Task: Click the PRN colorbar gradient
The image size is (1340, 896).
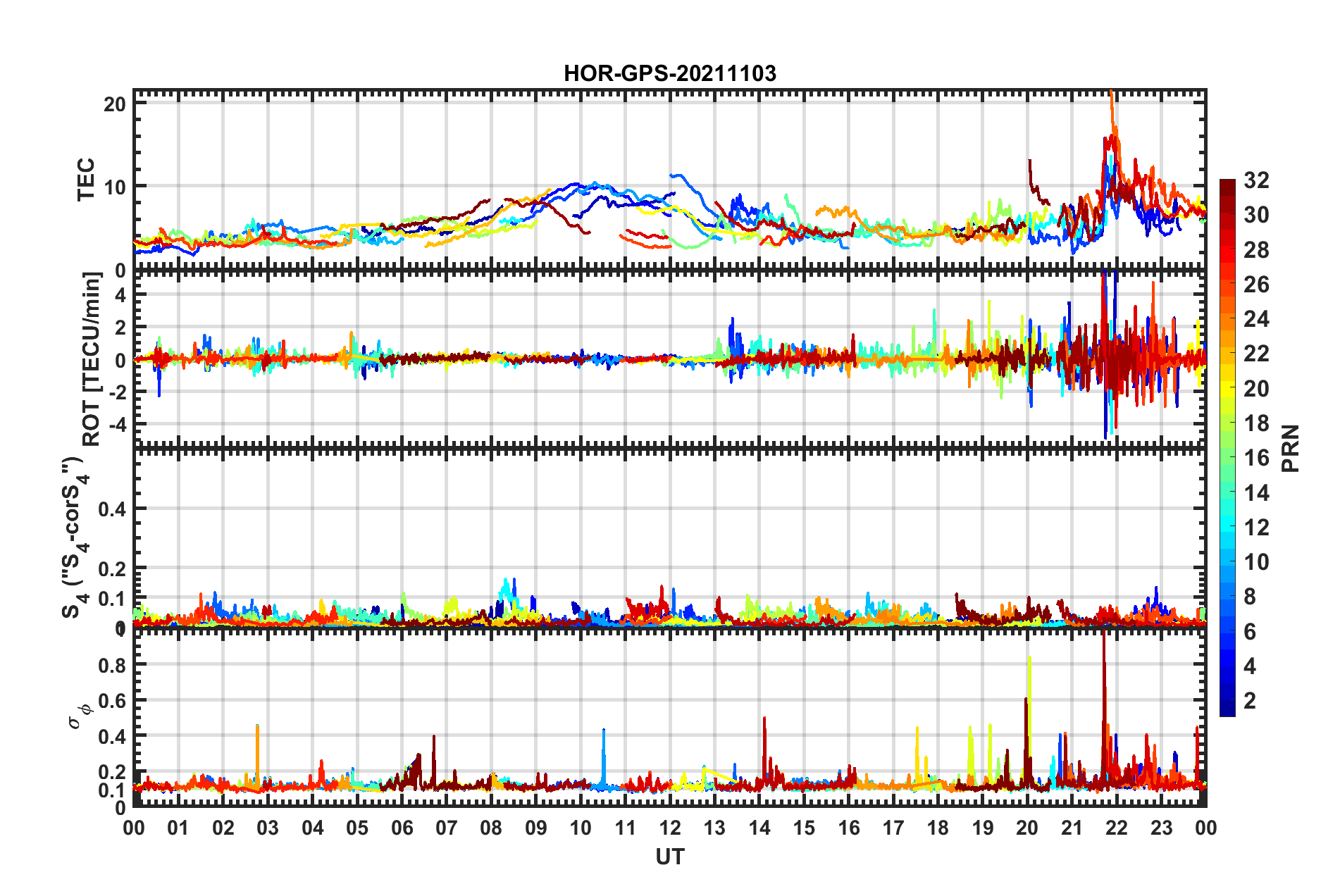Action: point(1227,448)
